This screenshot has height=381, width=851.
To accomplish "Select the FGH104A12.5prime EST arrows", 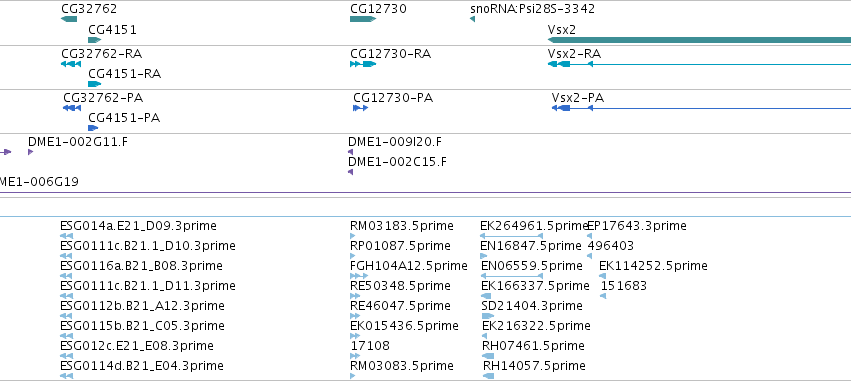I will tap(359, 276).
